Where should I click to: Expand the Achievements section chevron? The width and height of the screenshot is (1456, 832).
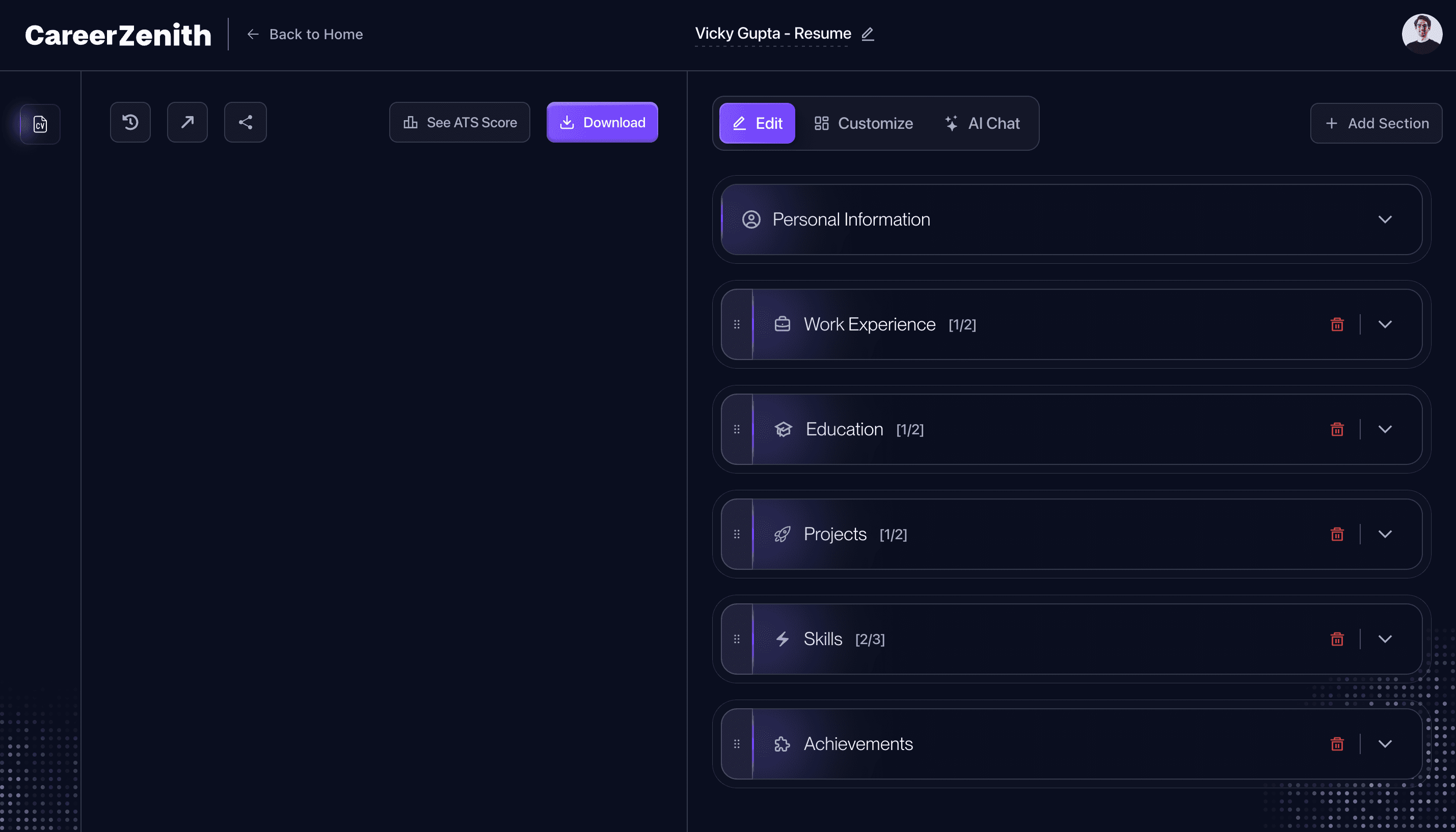click(1385, 744)
